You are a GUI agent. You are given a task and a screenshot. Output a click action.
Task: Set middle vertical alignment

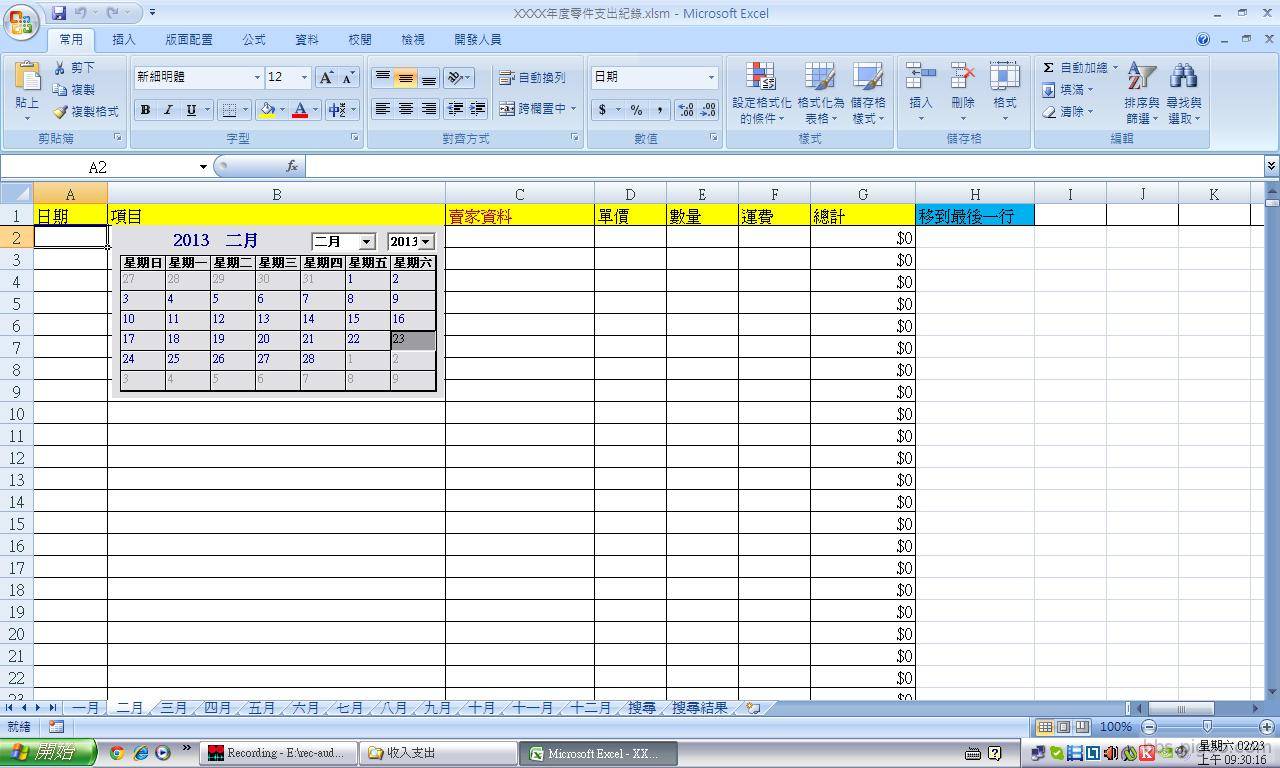pyautogui.click(x=405, y=77)
